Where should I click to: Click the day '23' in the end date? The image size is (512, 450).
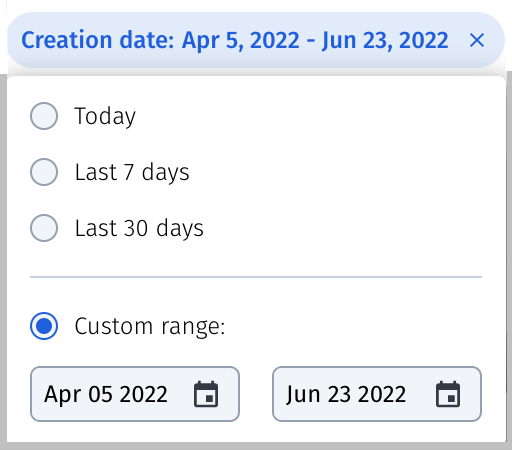tap(339, 394)
